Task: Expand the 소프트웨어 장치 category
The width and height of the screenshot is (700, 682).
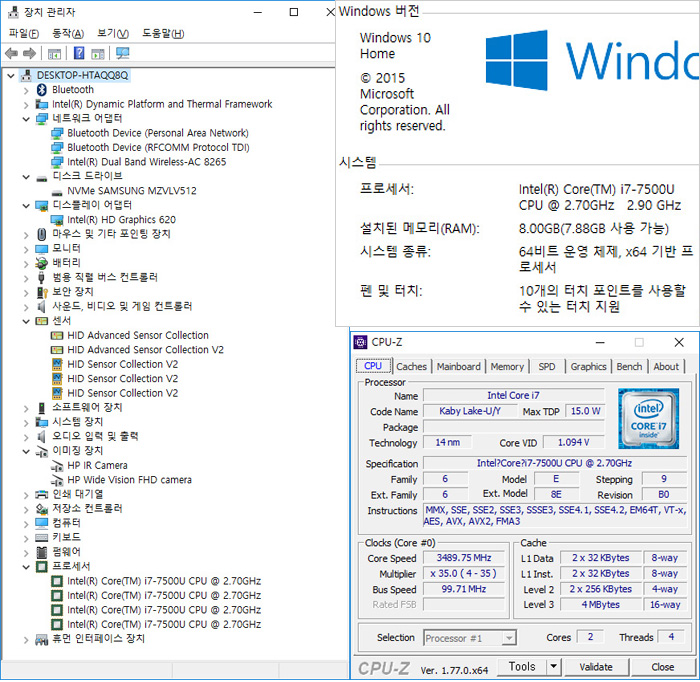Action: click(x=26, y=408)
